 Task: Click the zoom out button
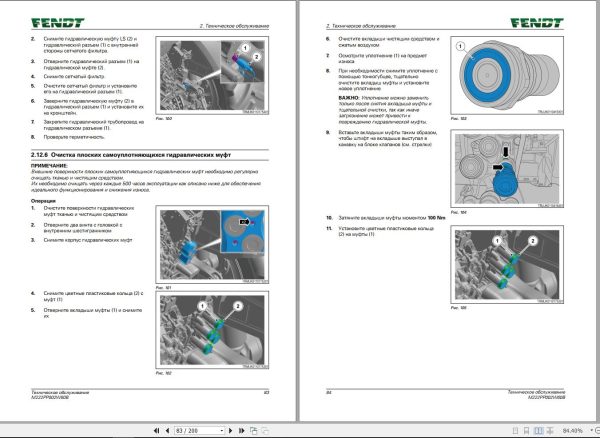[x=597, y=431]
